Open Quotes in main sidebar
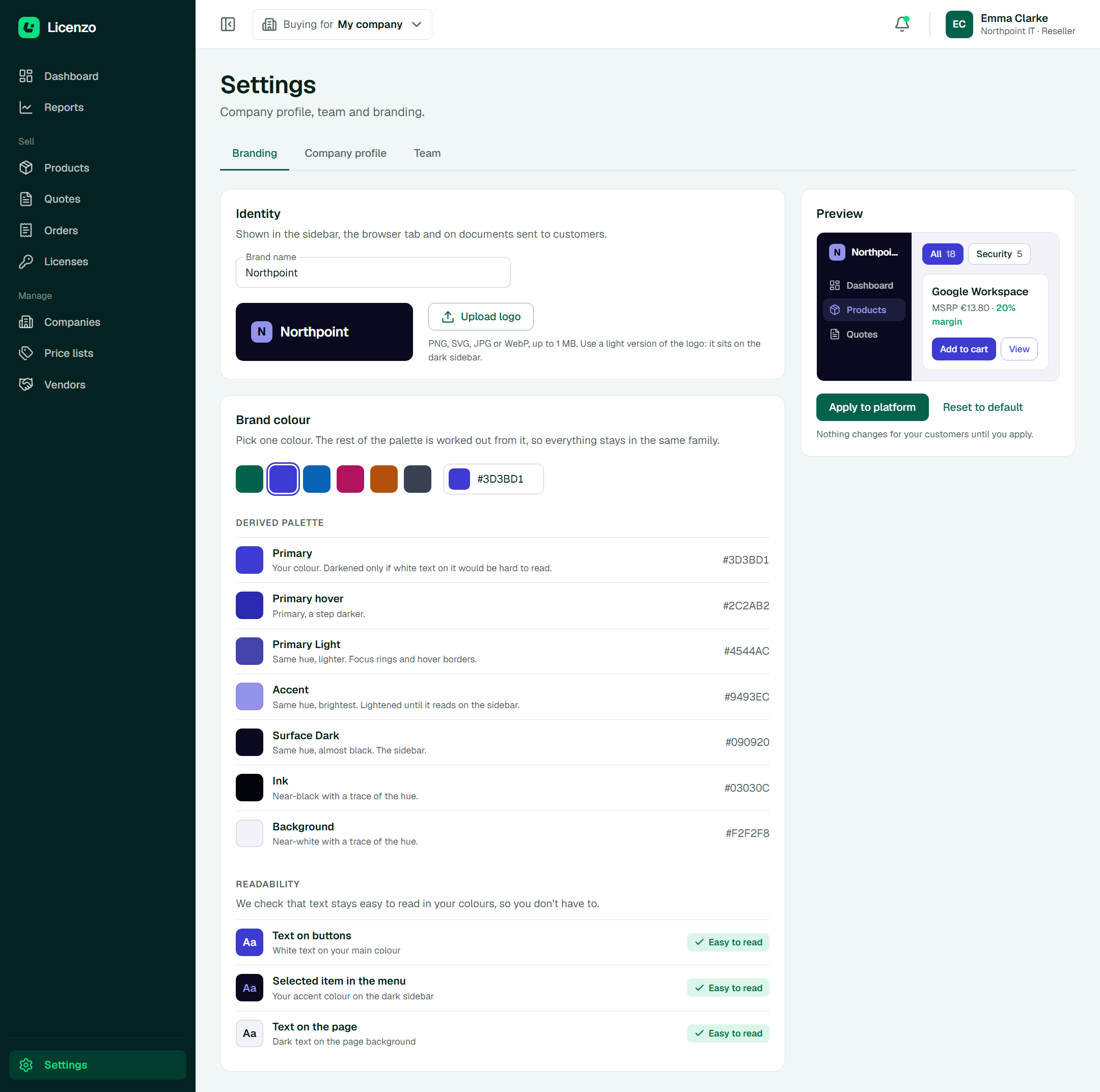The height and width of the screenshot is (1092, 1100). click(x=97, y=199)
